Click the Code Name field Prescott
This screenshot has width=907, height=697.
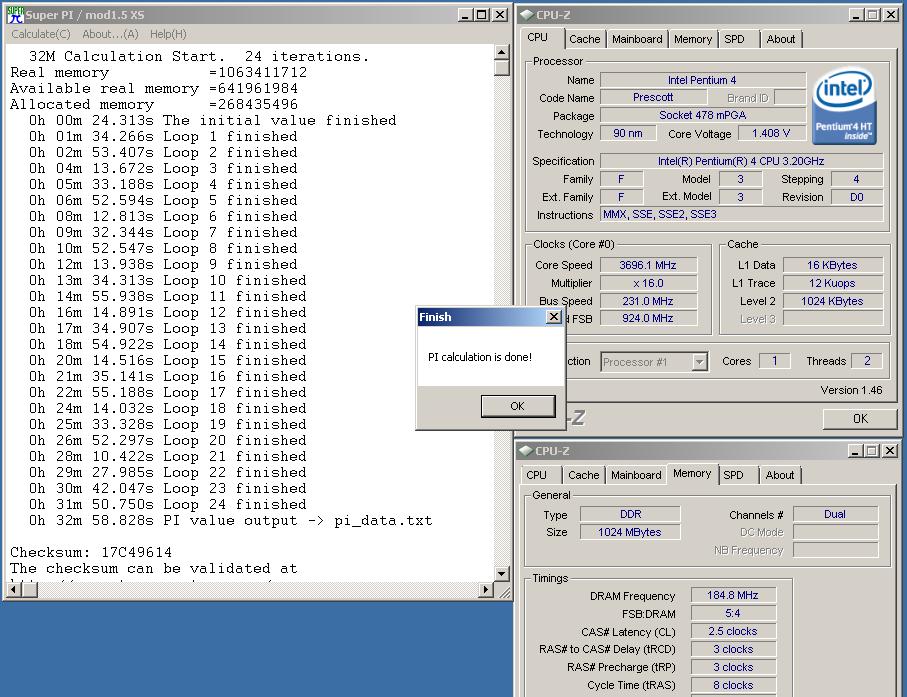pos(653,97)
